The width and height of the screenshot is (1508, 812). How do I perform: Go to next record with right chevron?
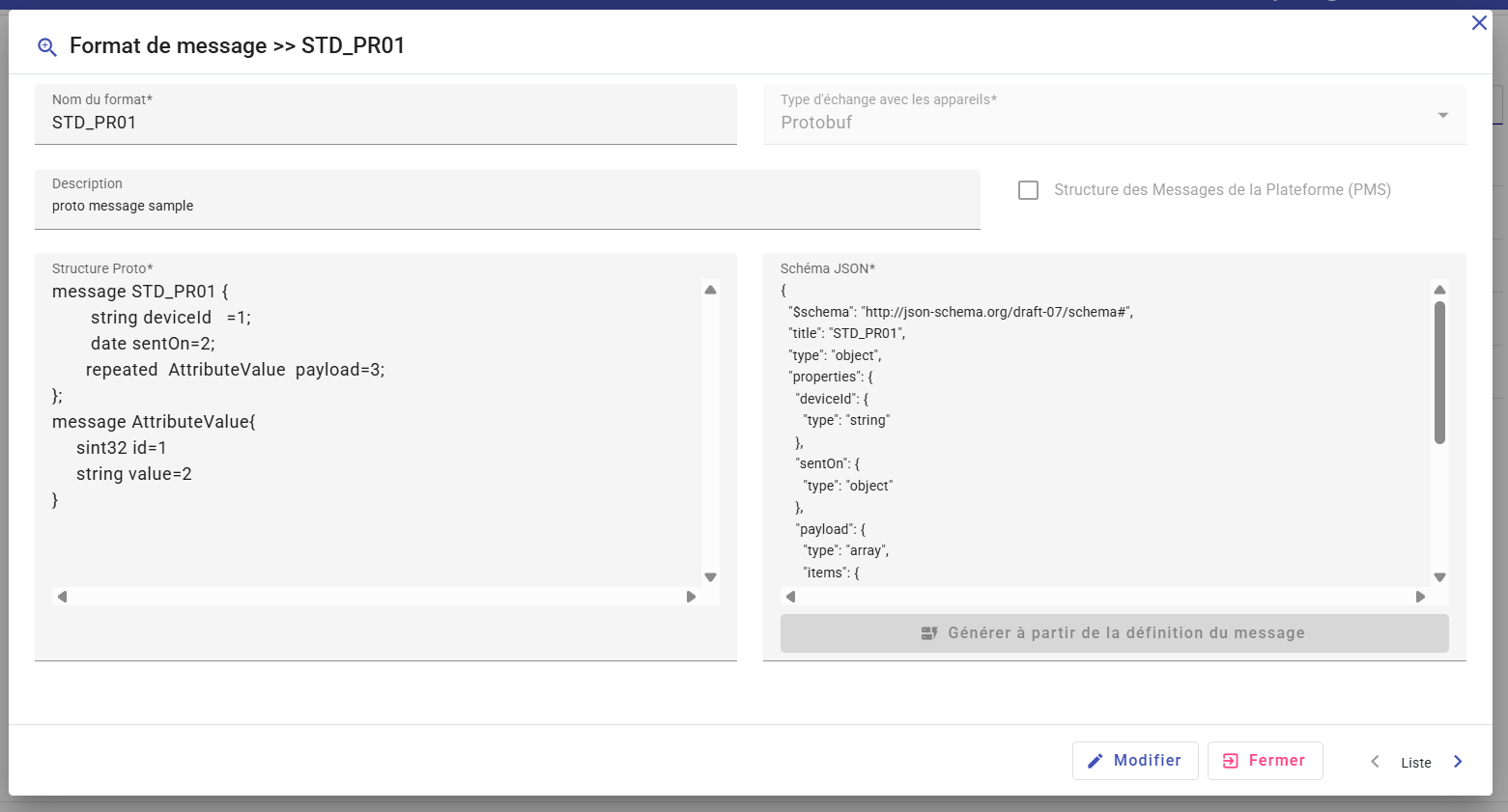tap(1458, 762)
